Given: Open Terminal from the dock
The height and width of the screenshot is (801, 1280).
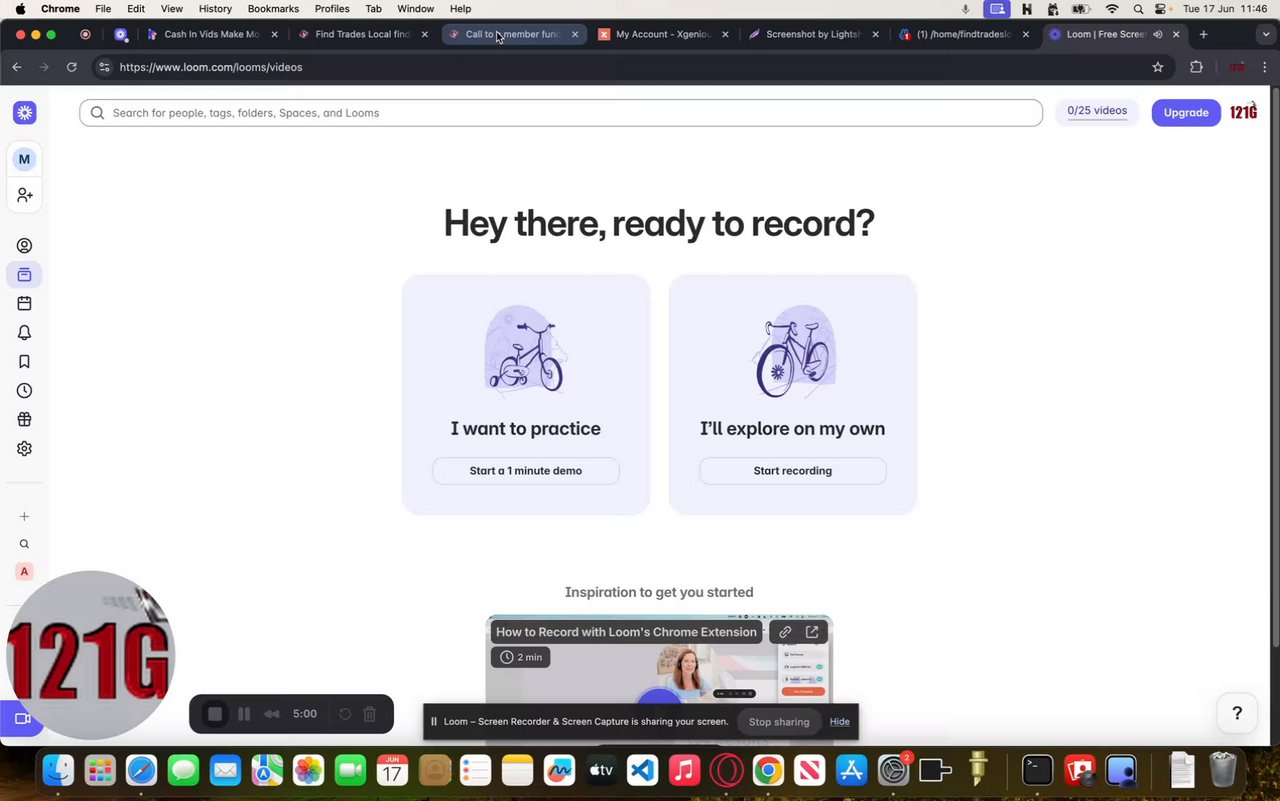Looking at the screenshot, I should 1038,770.
